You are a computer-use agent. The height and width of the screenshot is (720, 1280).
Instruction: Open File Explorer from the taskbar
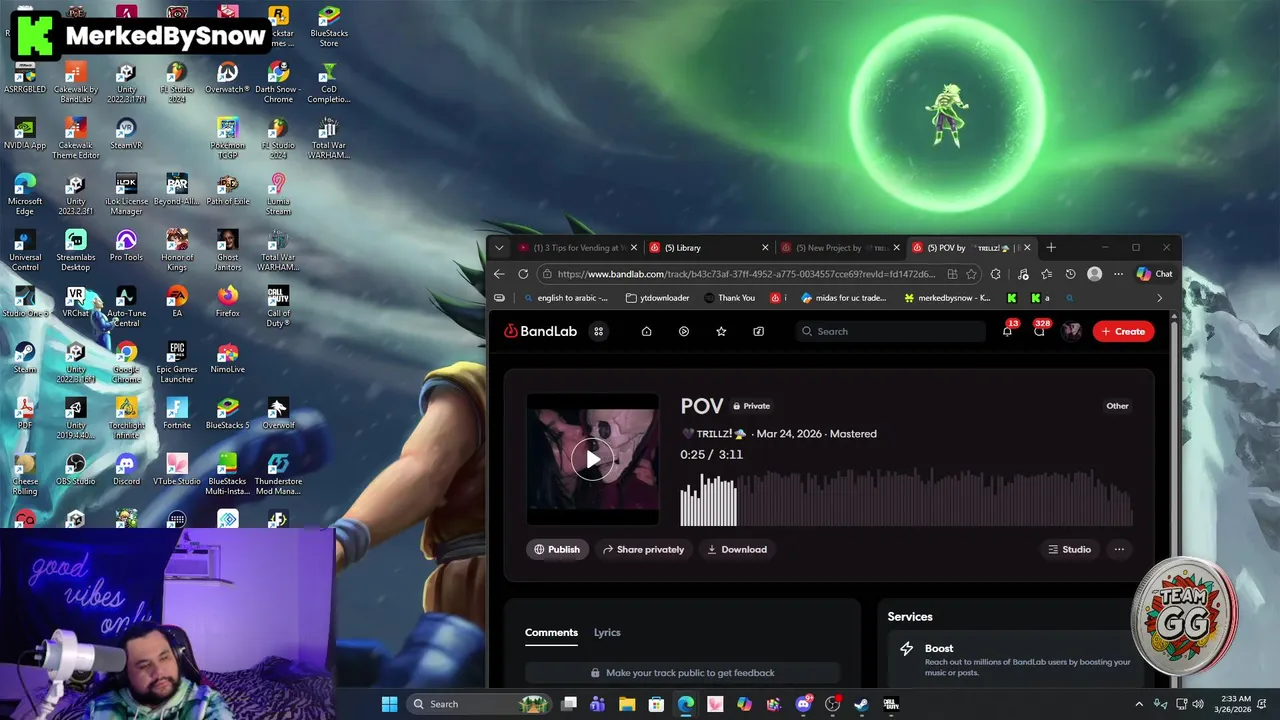[x=627, y=704]
